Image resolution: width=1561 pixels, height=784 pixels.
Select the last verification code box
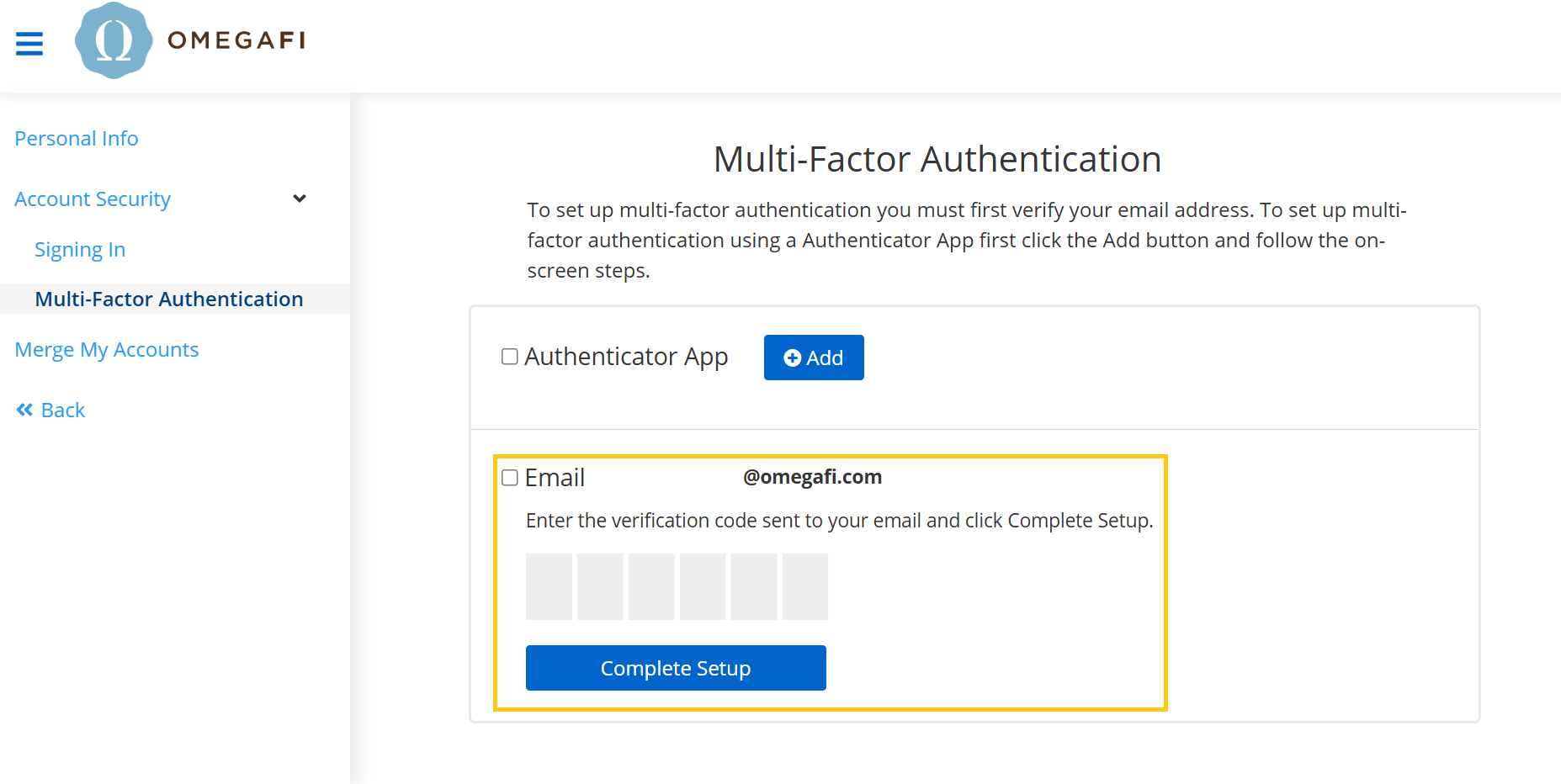coord(805,586)
